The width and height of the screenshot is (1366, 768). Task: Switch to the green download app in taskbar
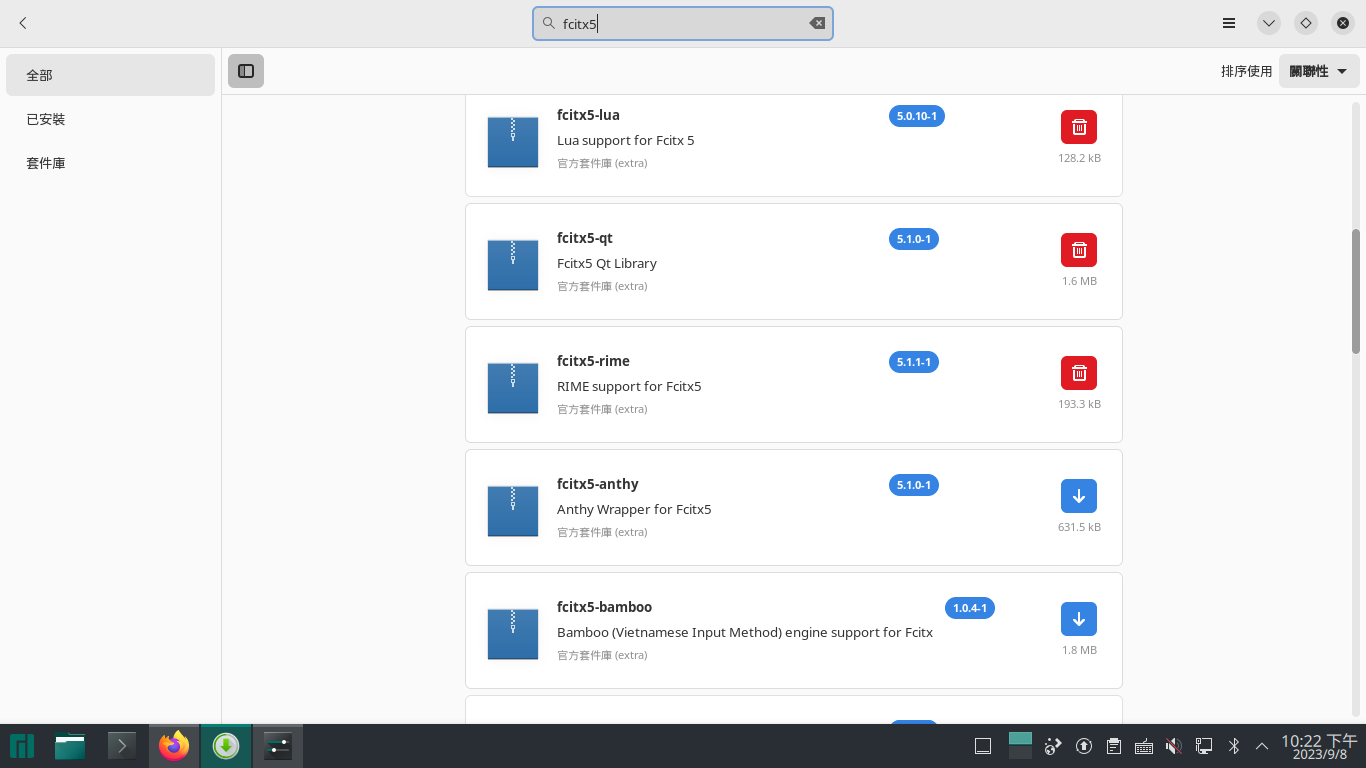[226, 746]
